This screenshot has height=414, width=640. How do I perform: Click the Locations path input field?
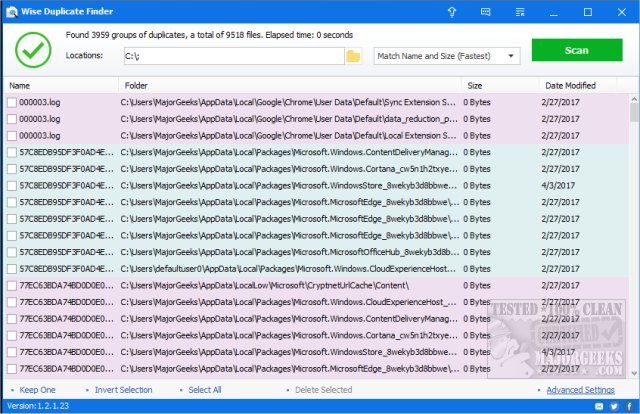pyautogui.click(x=234, y=56)
